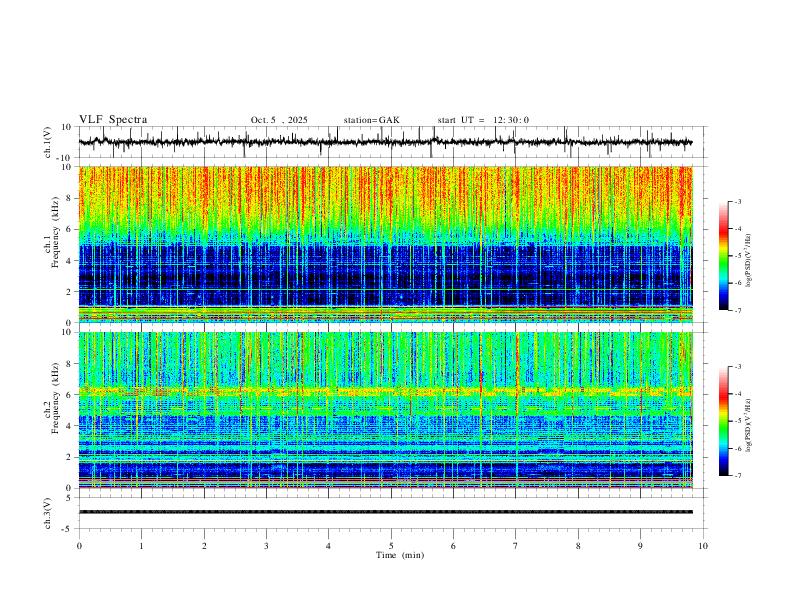Click the "Time (min)" x-axis label
This screenshot has height=612, width=792.
coord(400,555)
